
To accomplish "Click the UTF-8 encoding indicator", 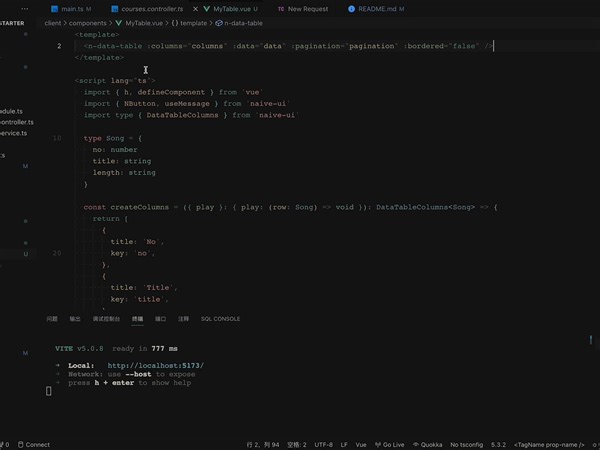I will (324, 445).
